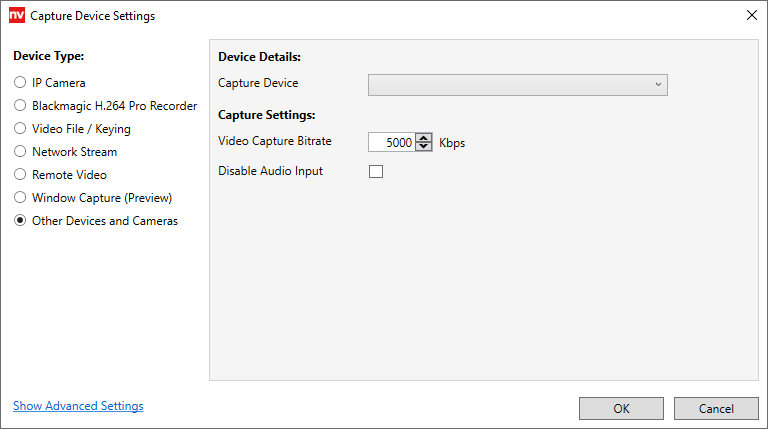Choose Blackmagic H.264 Pro Recorder option
The image size is (768, 429).
point(20,106)
